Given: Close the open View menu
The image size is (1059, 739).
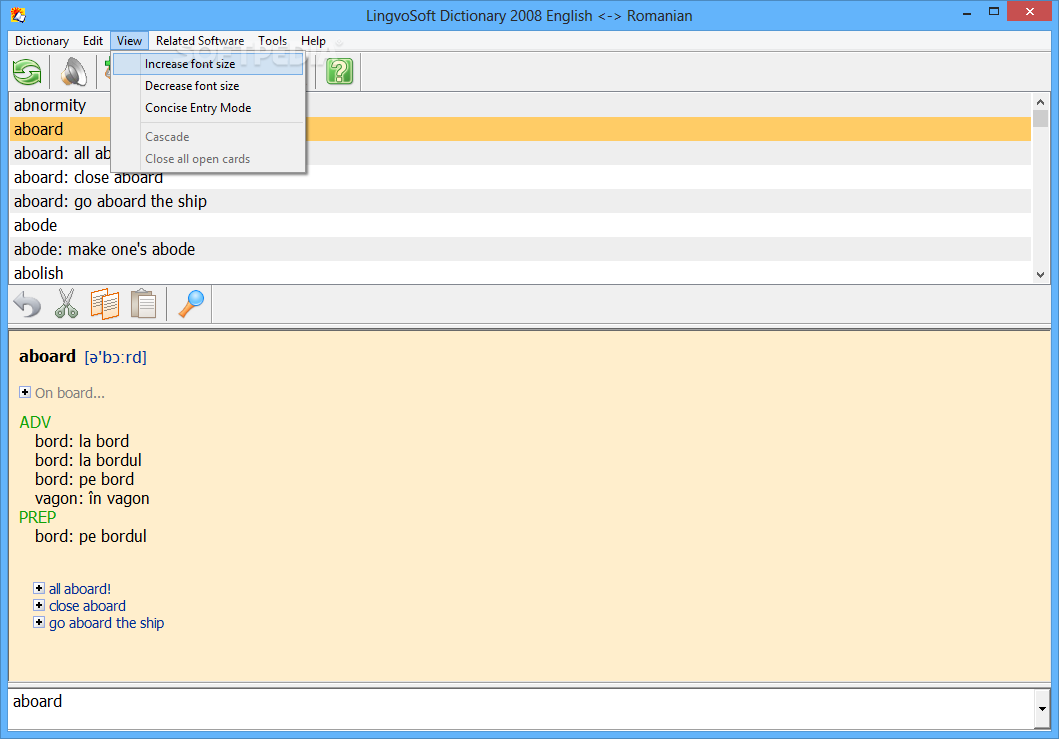Looking at the screenshot, I should click(x=129, y=41).
